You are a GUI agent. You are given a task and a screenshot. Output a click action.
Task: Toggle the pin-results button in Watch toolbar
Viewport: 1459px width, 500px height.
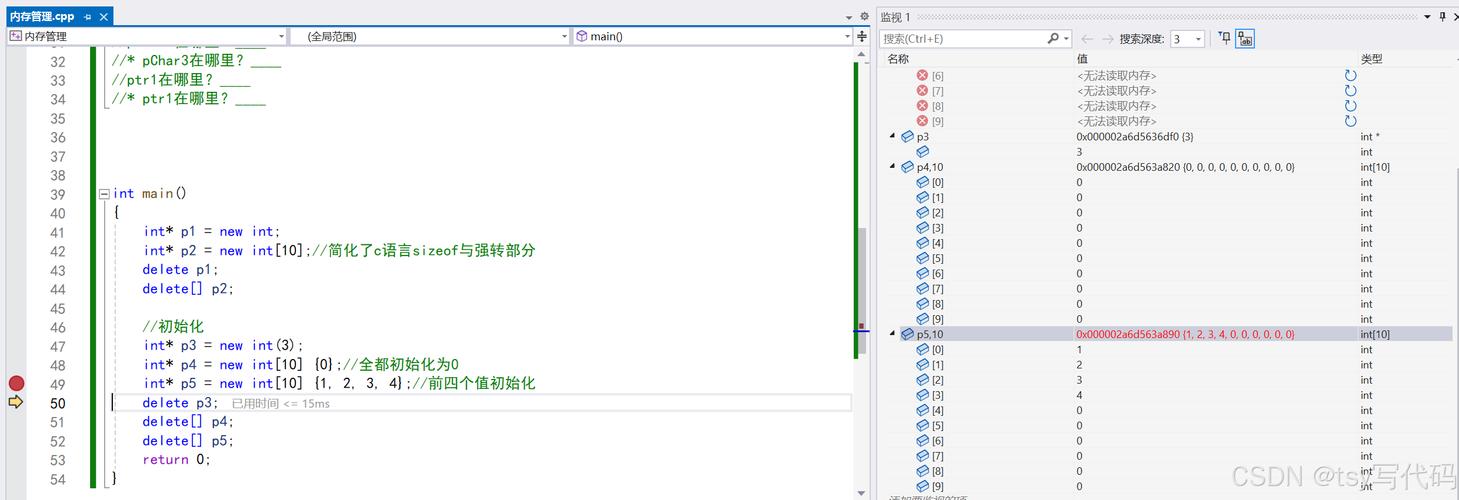click(1224, 38)
